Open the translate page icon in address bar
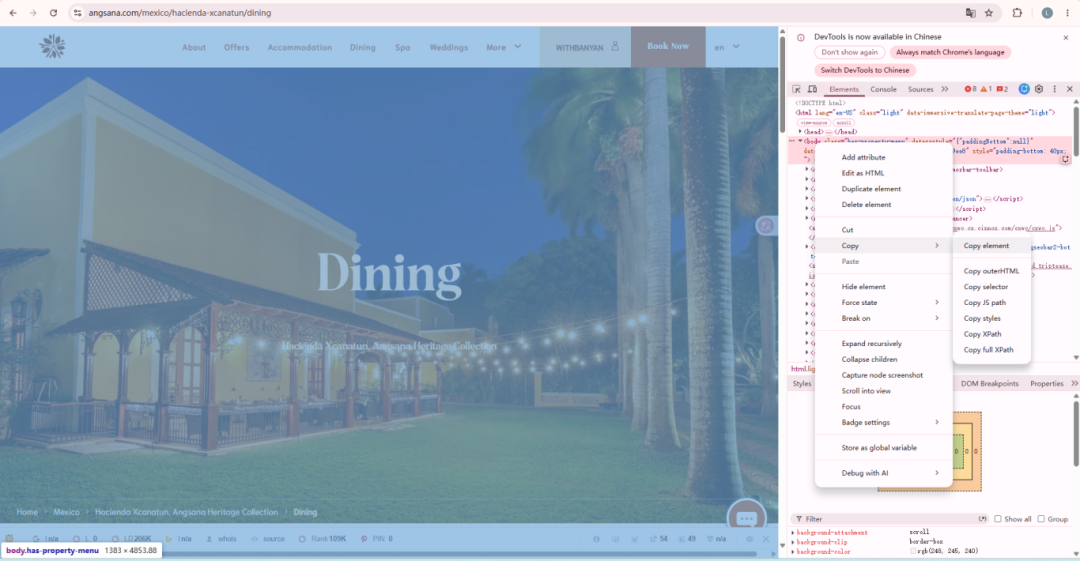The height and width of the screenshot is (561, 1080). pos(970,12)
